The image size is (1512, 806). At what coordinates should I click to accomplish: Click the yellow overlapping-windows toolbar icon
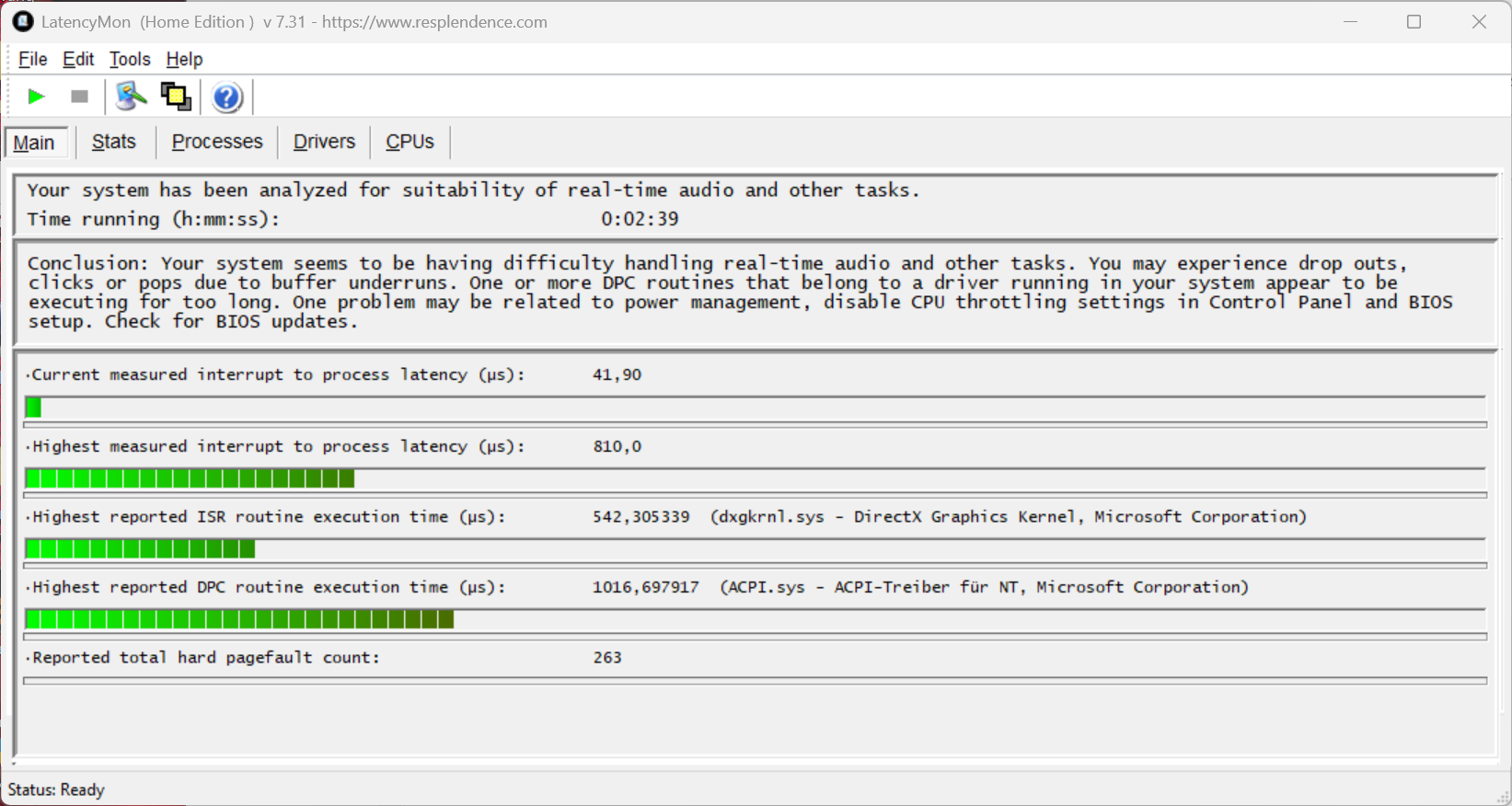(176, 97)
